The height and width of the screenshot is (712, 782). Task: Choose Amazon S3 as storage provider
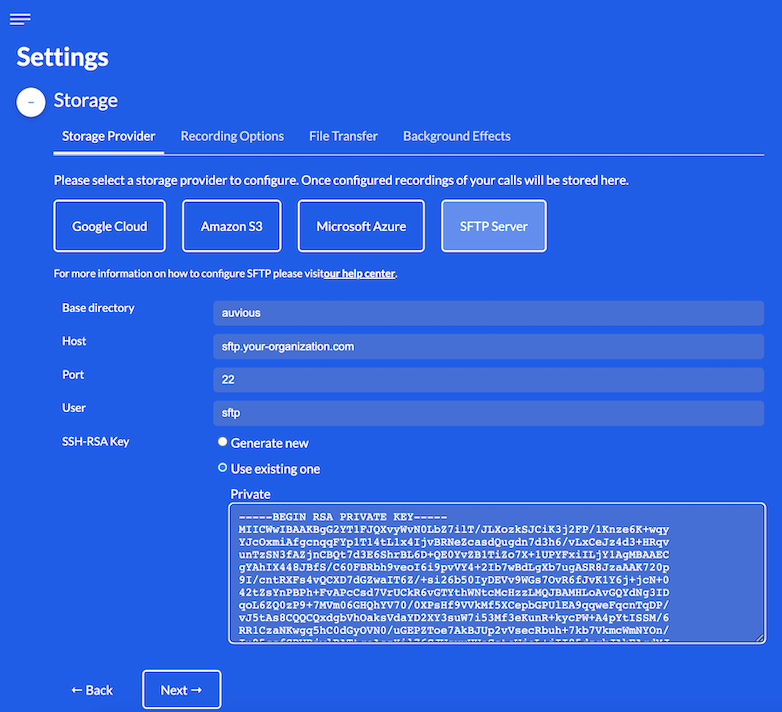[231, 226]
